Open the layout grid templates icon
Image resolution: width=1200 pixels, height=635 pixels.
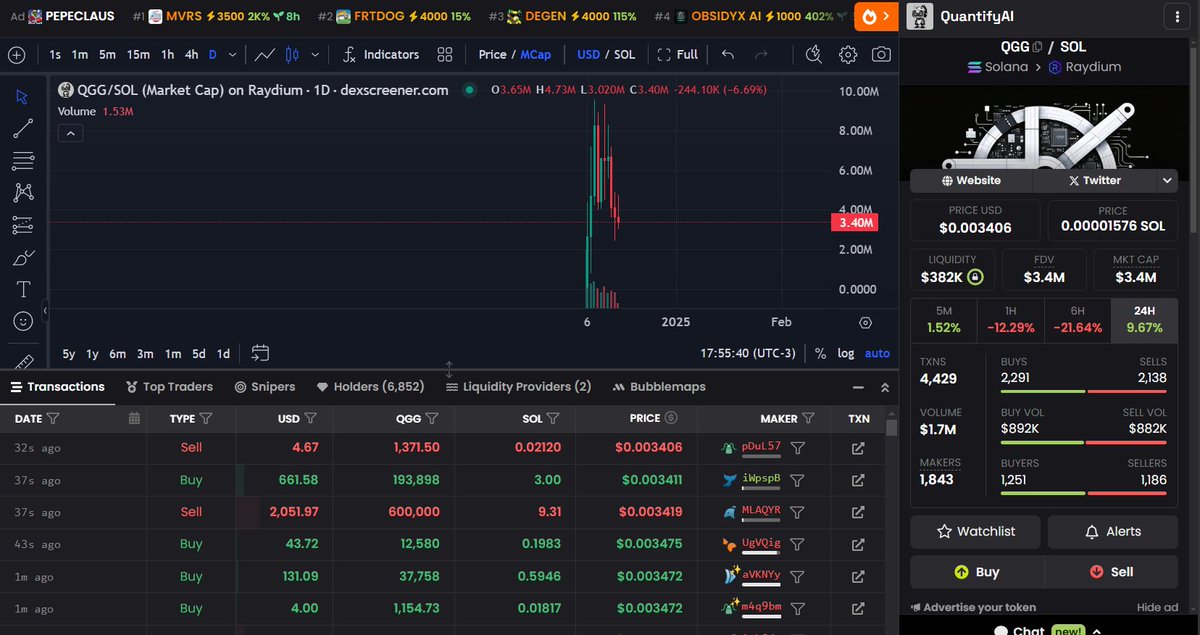(x=445, y=54)
